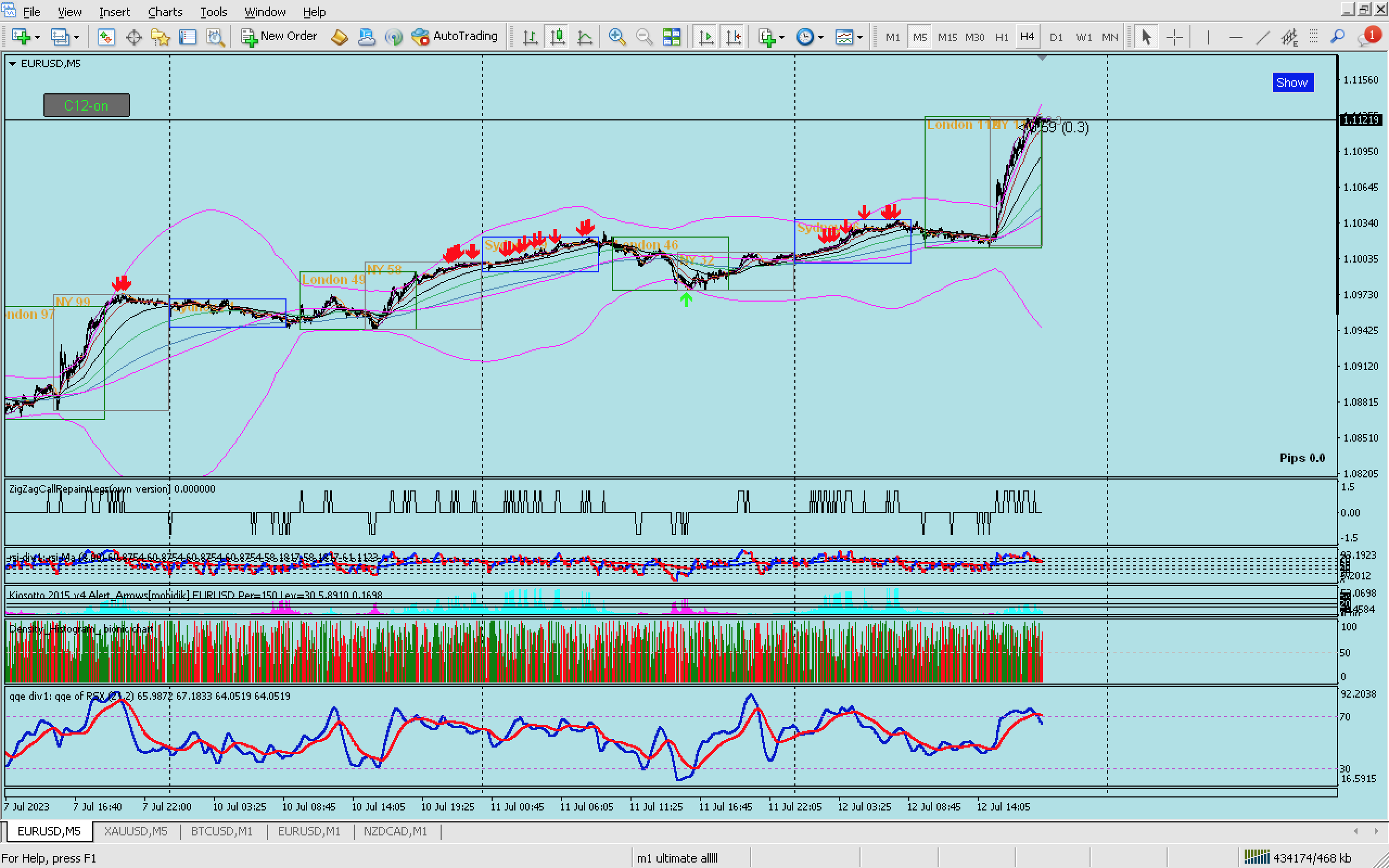Draw a trendline with toolbar tool

(x=1263, y=37)
